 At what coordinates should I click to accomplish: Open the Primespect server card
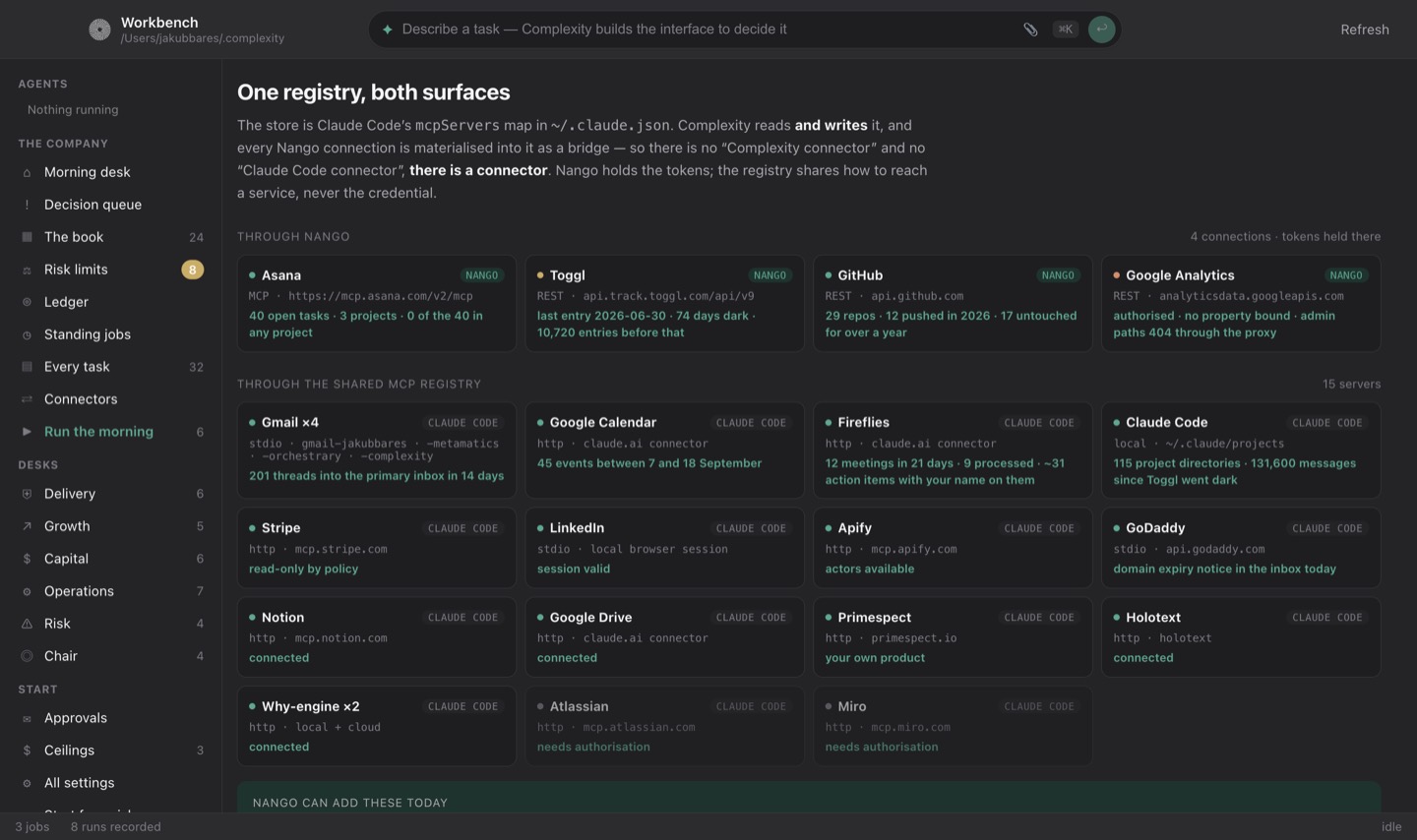point(953,636)
